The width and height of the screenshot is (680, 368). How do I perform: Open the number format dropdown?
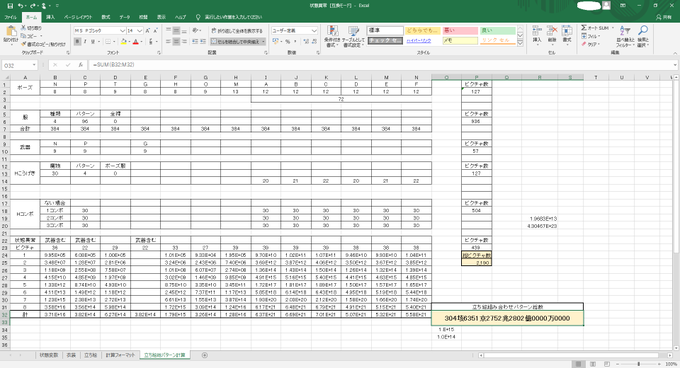tap(314, 31)
